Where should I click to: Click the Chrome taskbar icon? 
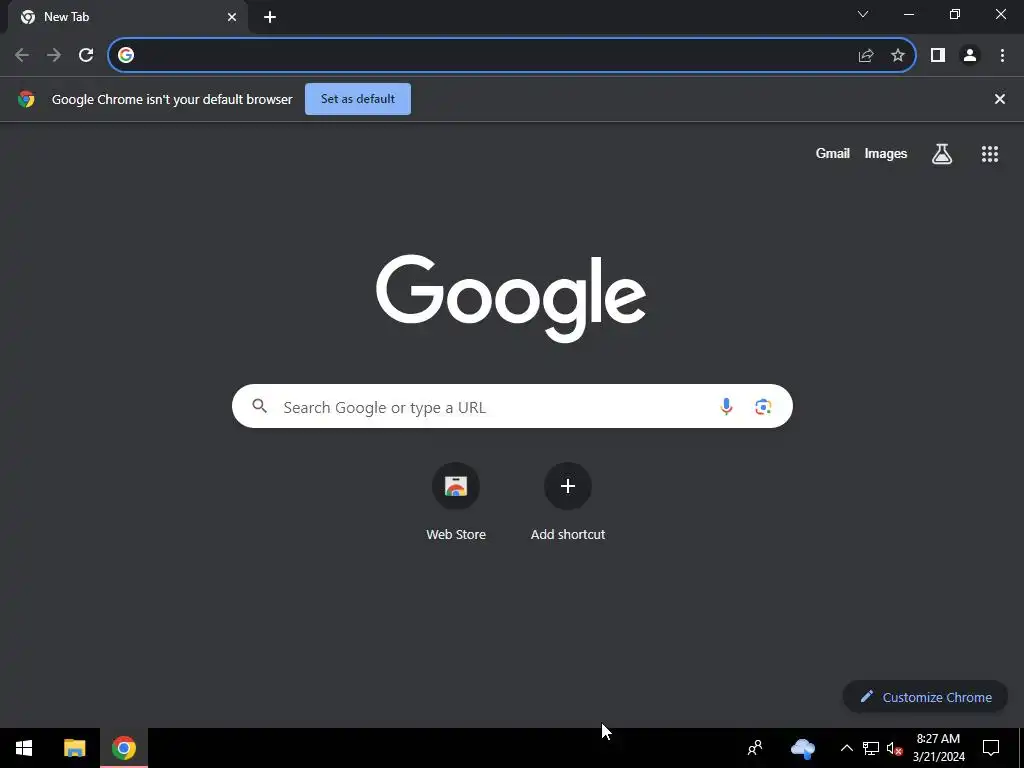pos(123,748)
